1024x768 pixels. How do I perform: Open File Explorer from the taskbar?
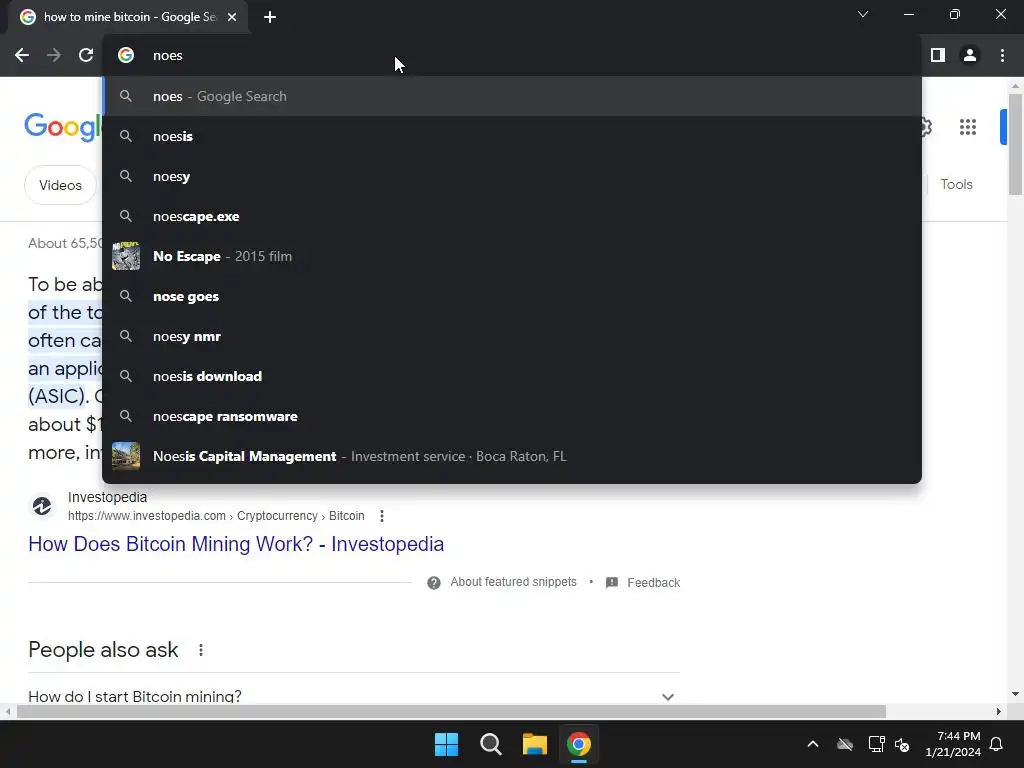click(534, 744)
